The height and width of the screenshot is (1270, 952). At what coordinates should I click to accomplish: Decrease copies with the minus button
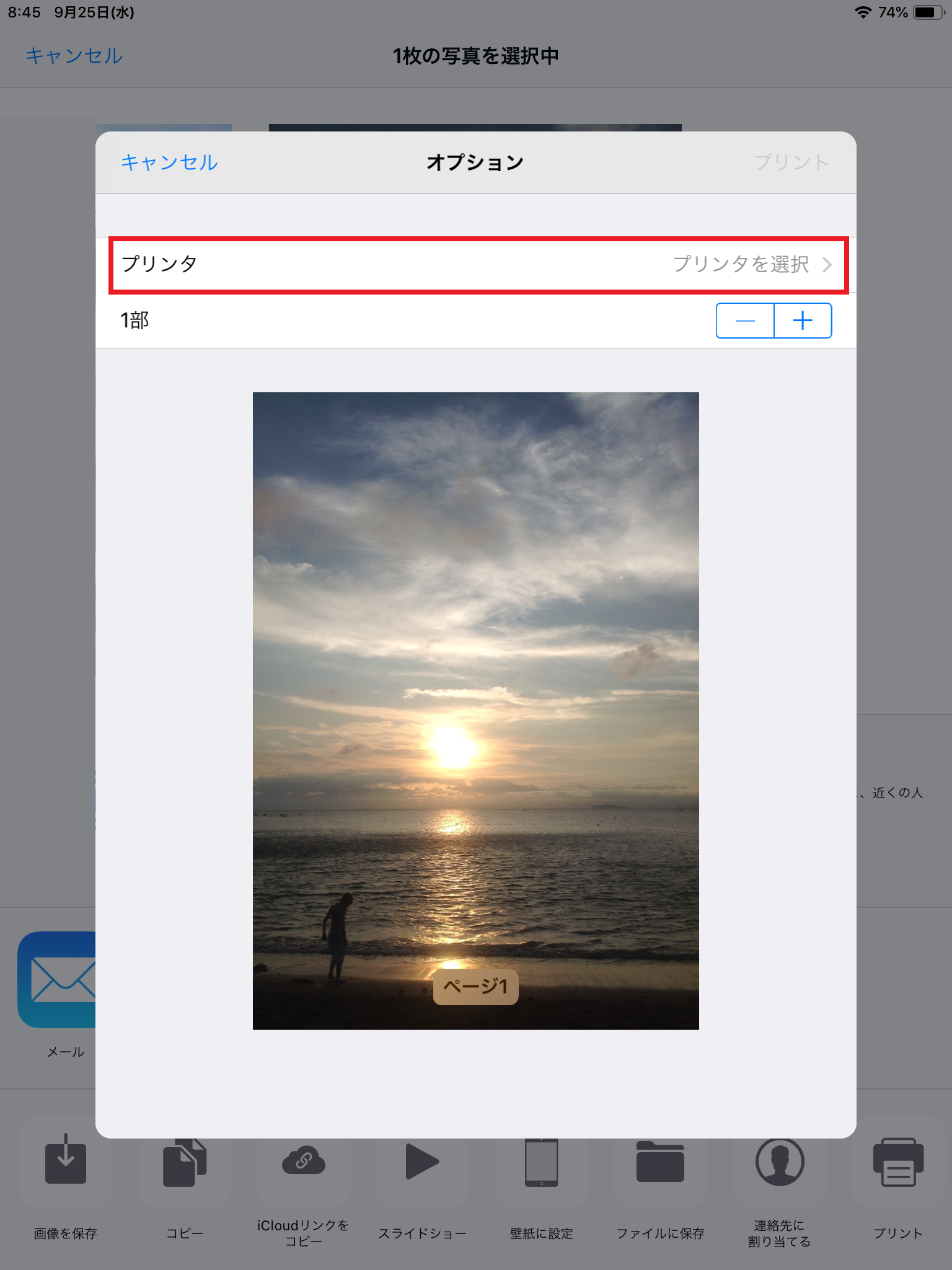click(x=745, y=321)
